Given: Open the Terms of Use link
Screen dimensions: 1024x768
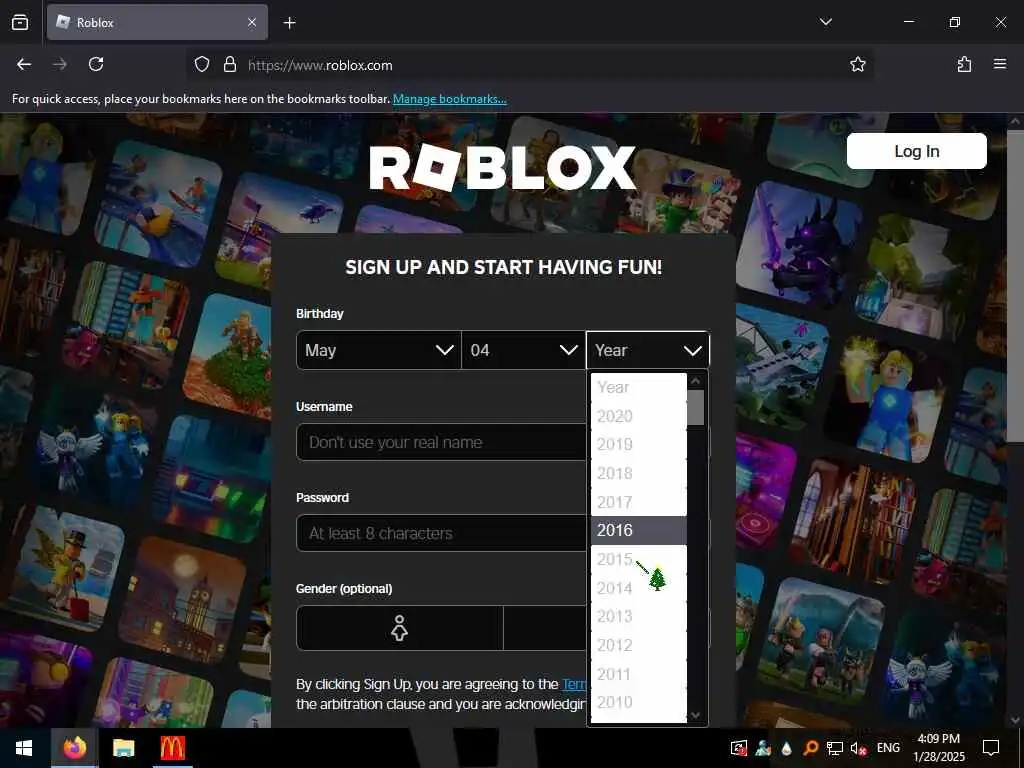Looking at the screenshot, I should [x=574, y=684].
